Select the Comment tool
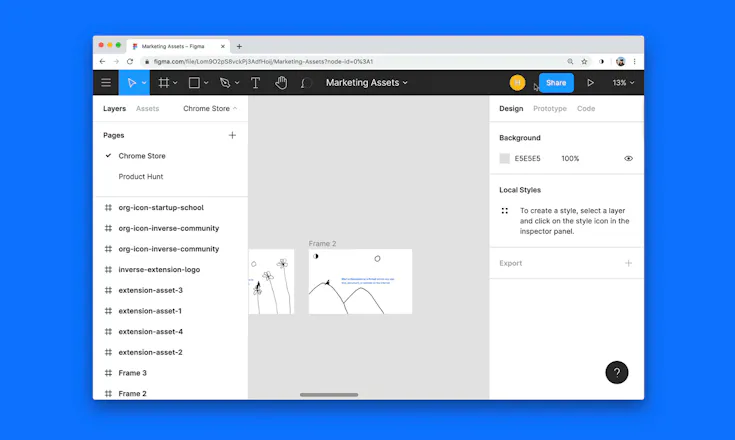This screenshot has width=735, height=440. [306, 83]
